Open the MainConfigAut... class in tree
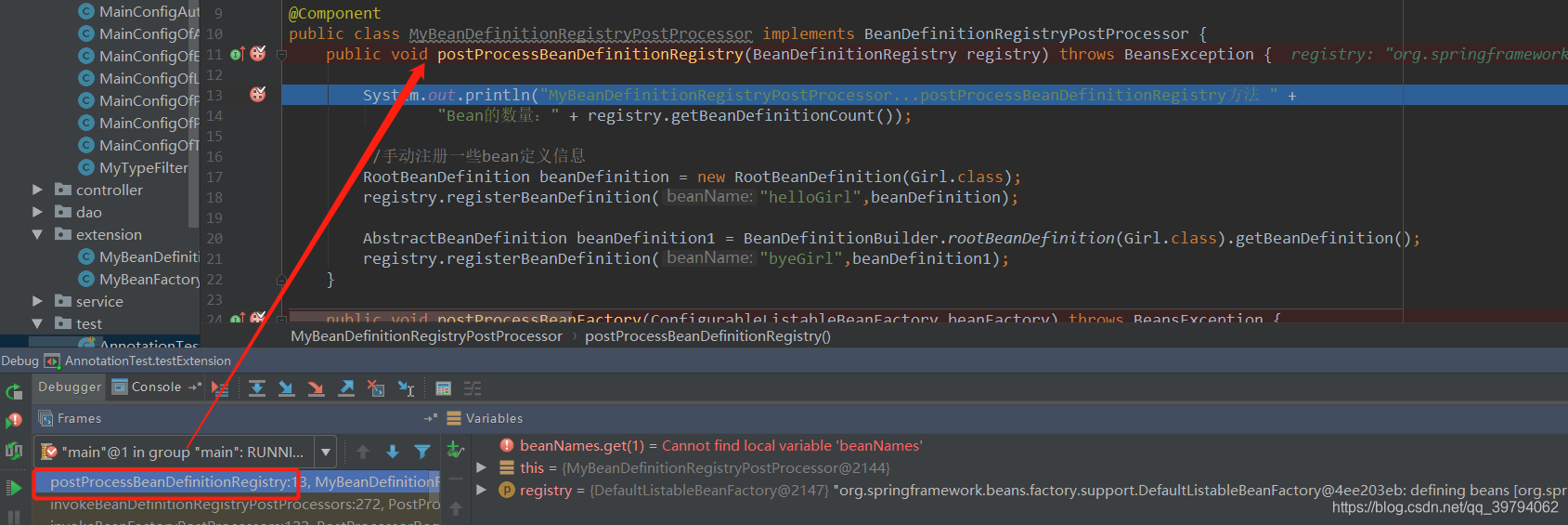This screenshot has width=1568, height=525. (x=139, y=11)
